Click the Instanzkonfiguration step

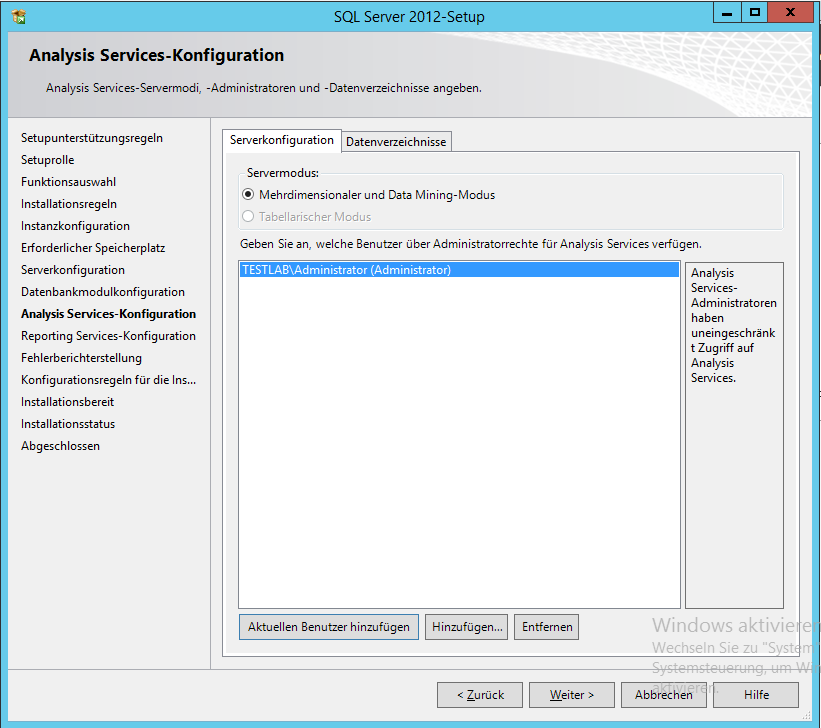tap(75, 226)
